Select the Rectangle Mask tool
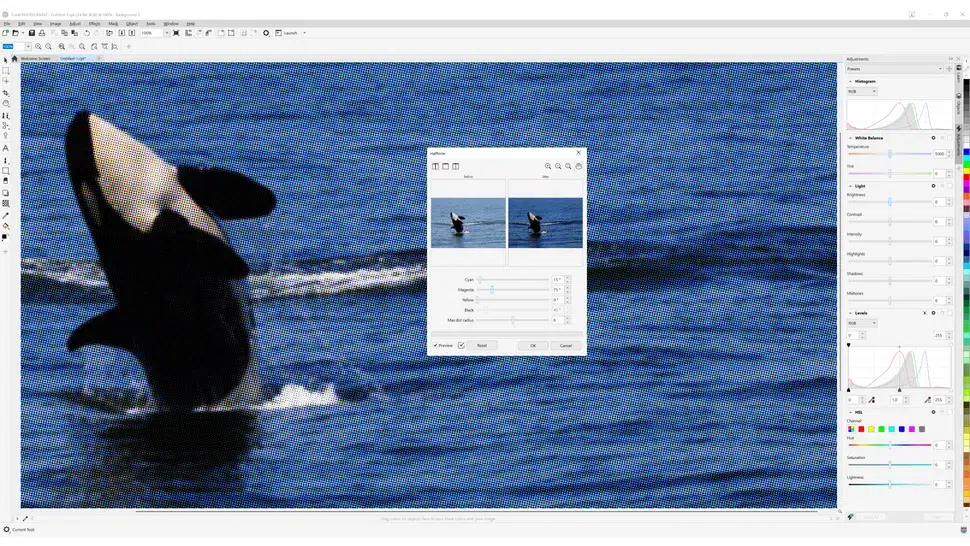This screenshot has width=970, height=546. coord(5,71)
